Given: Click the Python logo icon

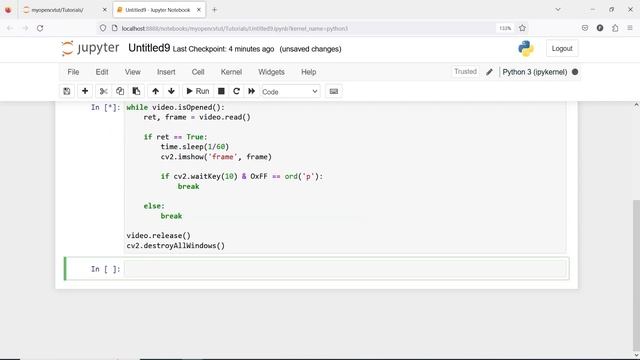Looking at the screenshot, I should click(x=526, y=49).
